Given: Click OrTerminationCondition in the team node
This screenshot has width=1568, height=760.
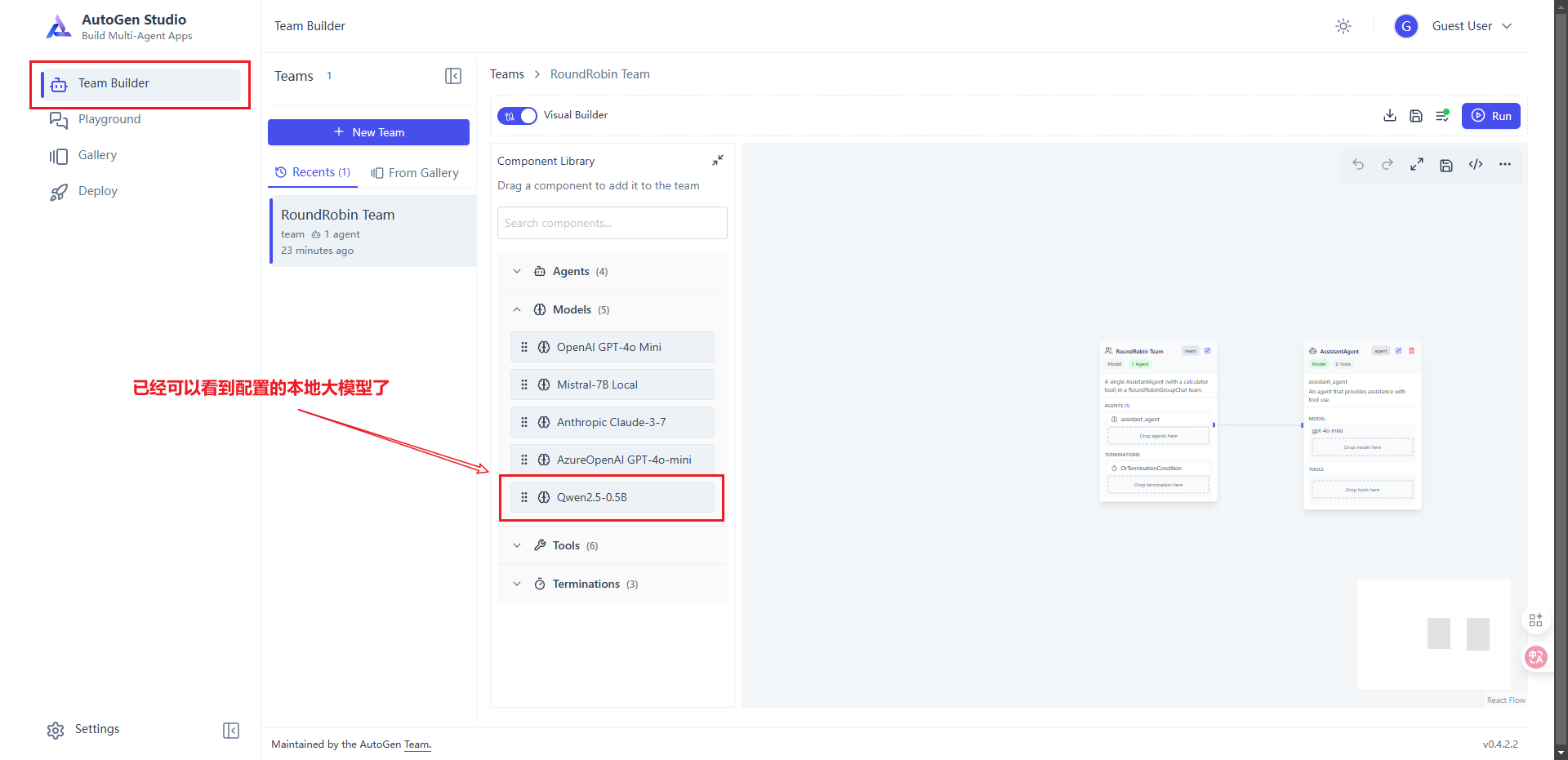Looking at the screenshot, I should click(1151, 469).
